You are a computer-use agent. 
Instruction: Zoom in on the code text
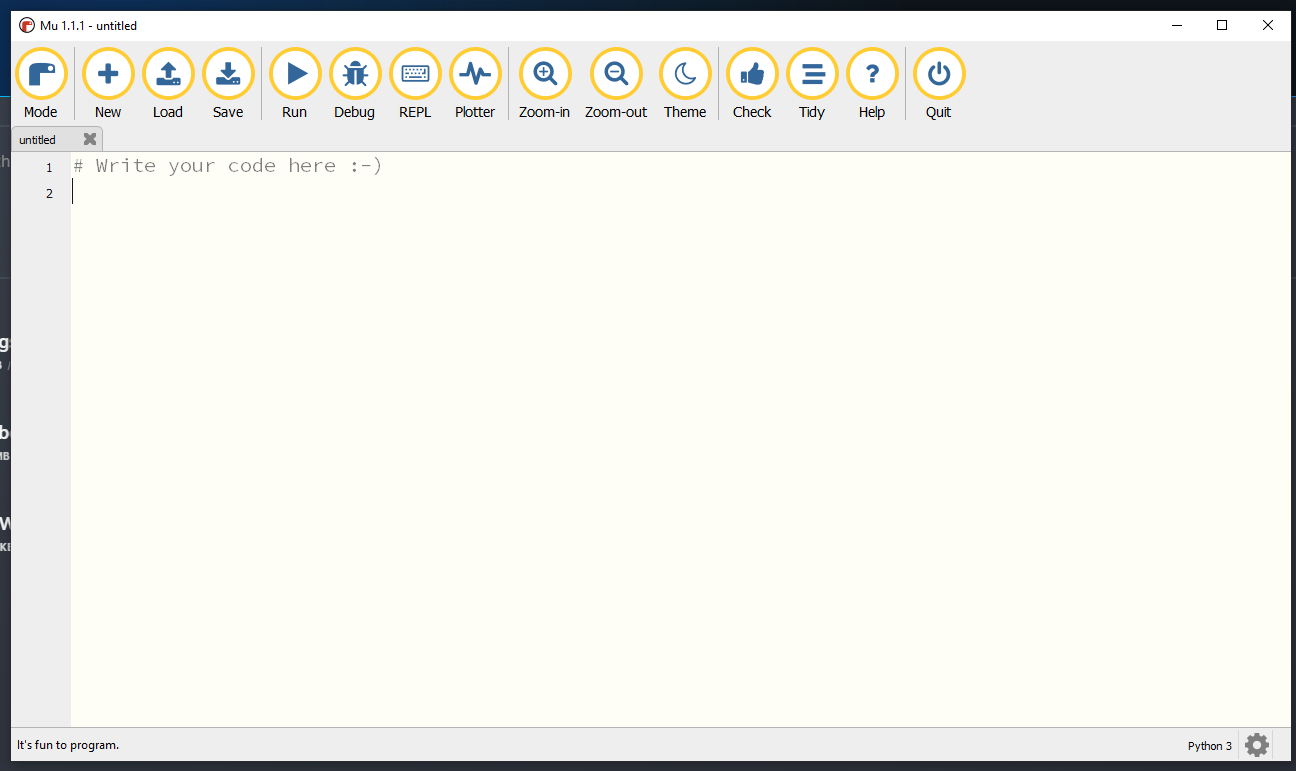(x=544, y=73)
